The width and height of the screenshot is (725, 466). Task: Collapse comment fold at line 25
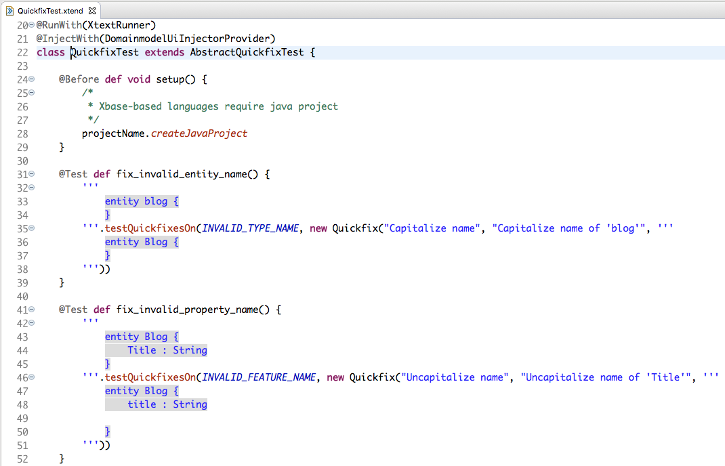[32, 92]
